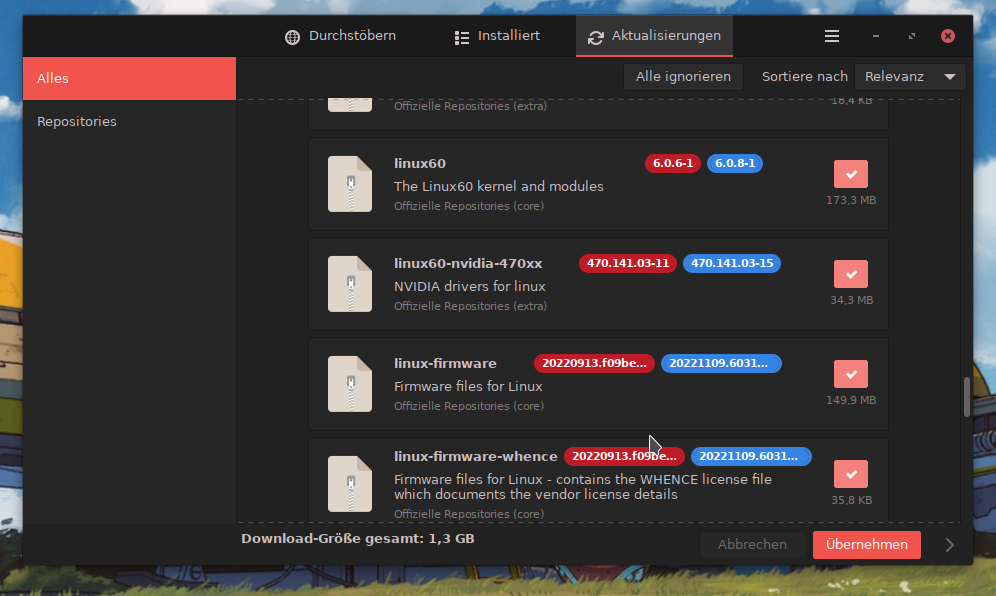Image resolution: width=996 pixels, height=596 pixels.
Task: Click the linux-firmware package archive icon
Action: pyautogui.click(x=349, y=384)
